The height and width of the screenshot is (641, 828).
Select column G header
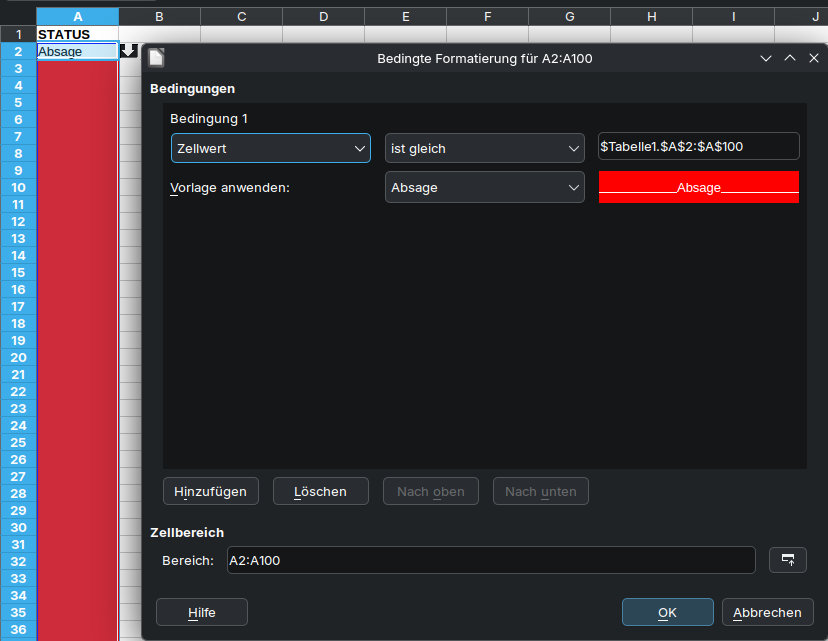point(570,17)
